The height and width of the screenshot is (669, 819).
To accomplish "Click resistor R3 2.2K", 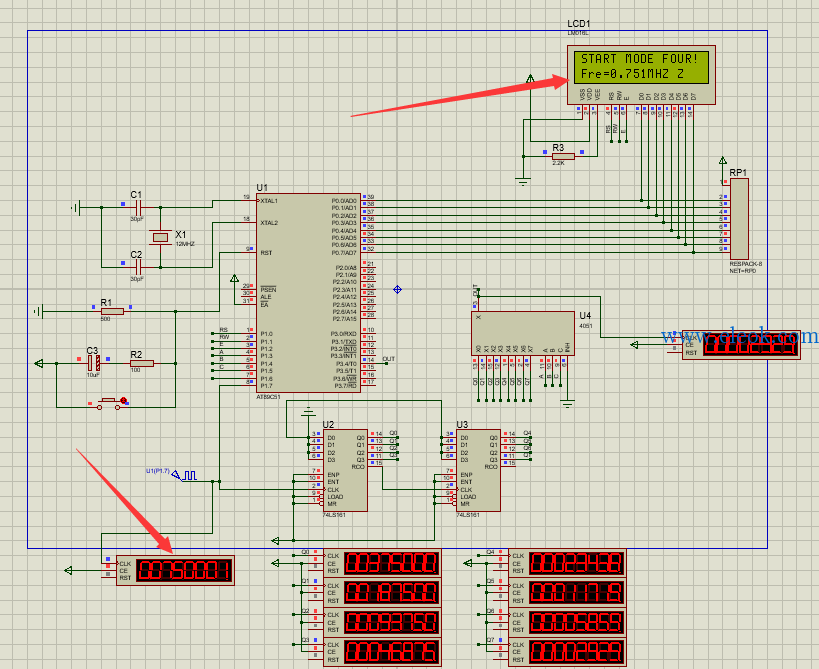I will coord(563,156).
